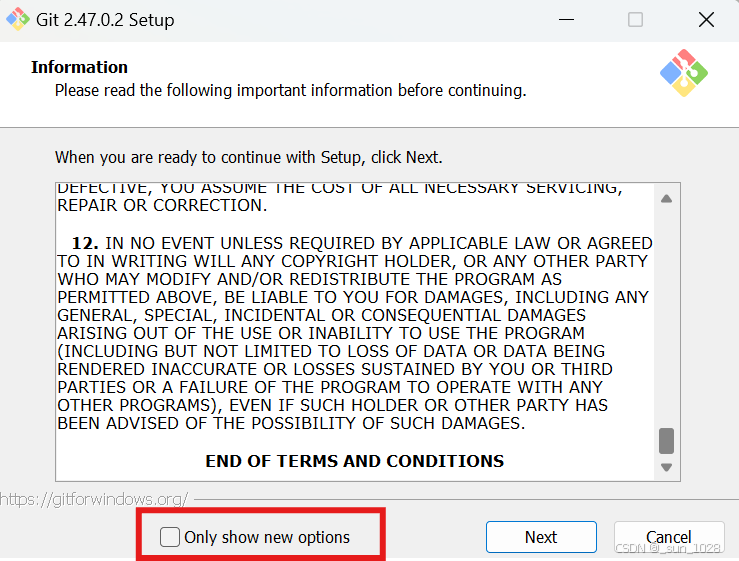739x561 pixels.
Task: Click the 'Please read the following important information' subtitle
Action: (290, 90)
